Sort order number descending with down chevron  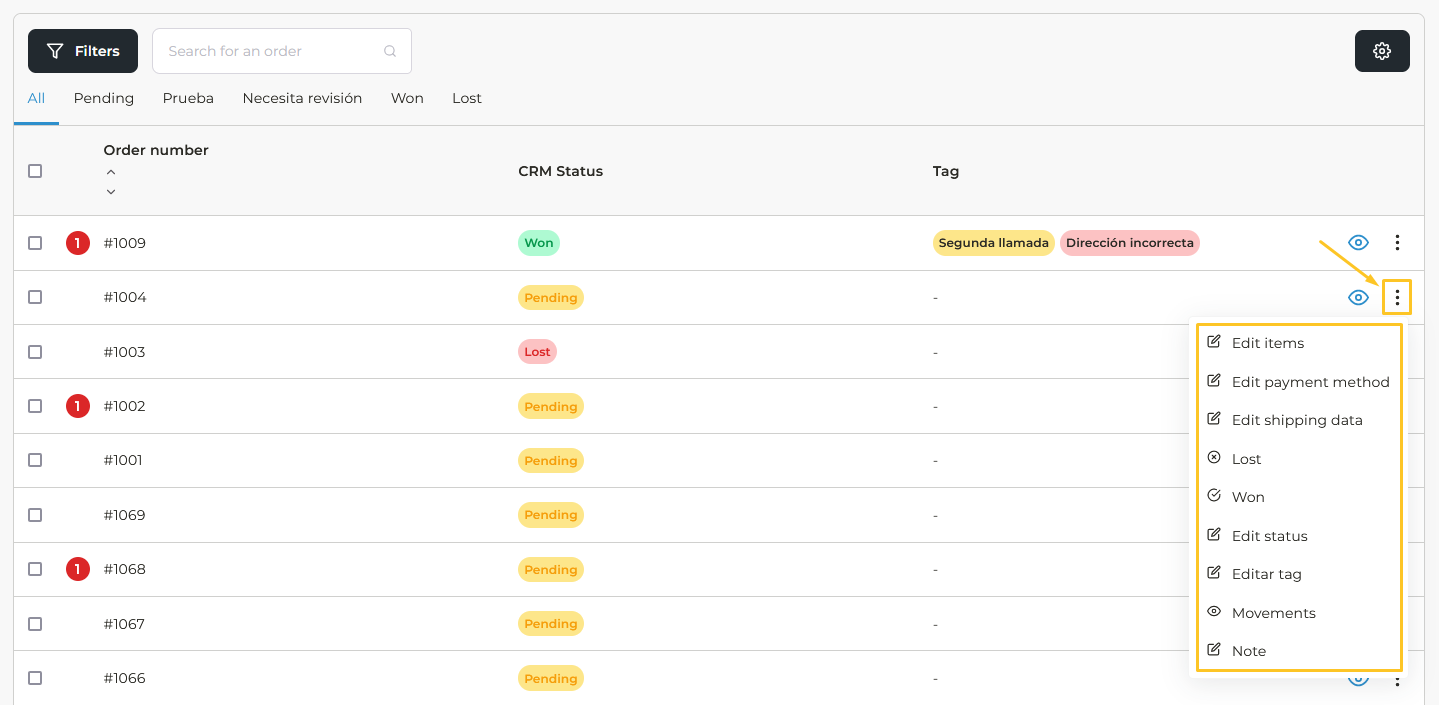coord(111,191)
